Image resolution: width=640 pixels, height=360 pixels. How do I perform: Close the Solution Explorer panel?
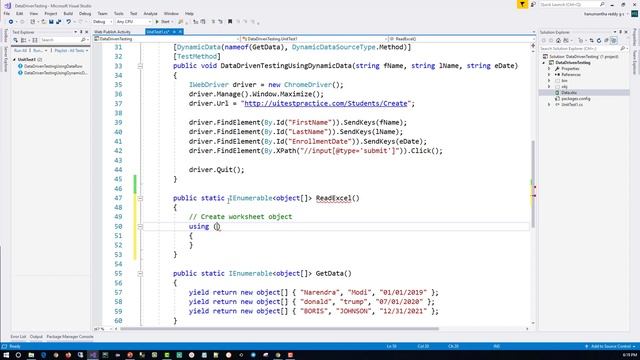(x=626, y=32)
